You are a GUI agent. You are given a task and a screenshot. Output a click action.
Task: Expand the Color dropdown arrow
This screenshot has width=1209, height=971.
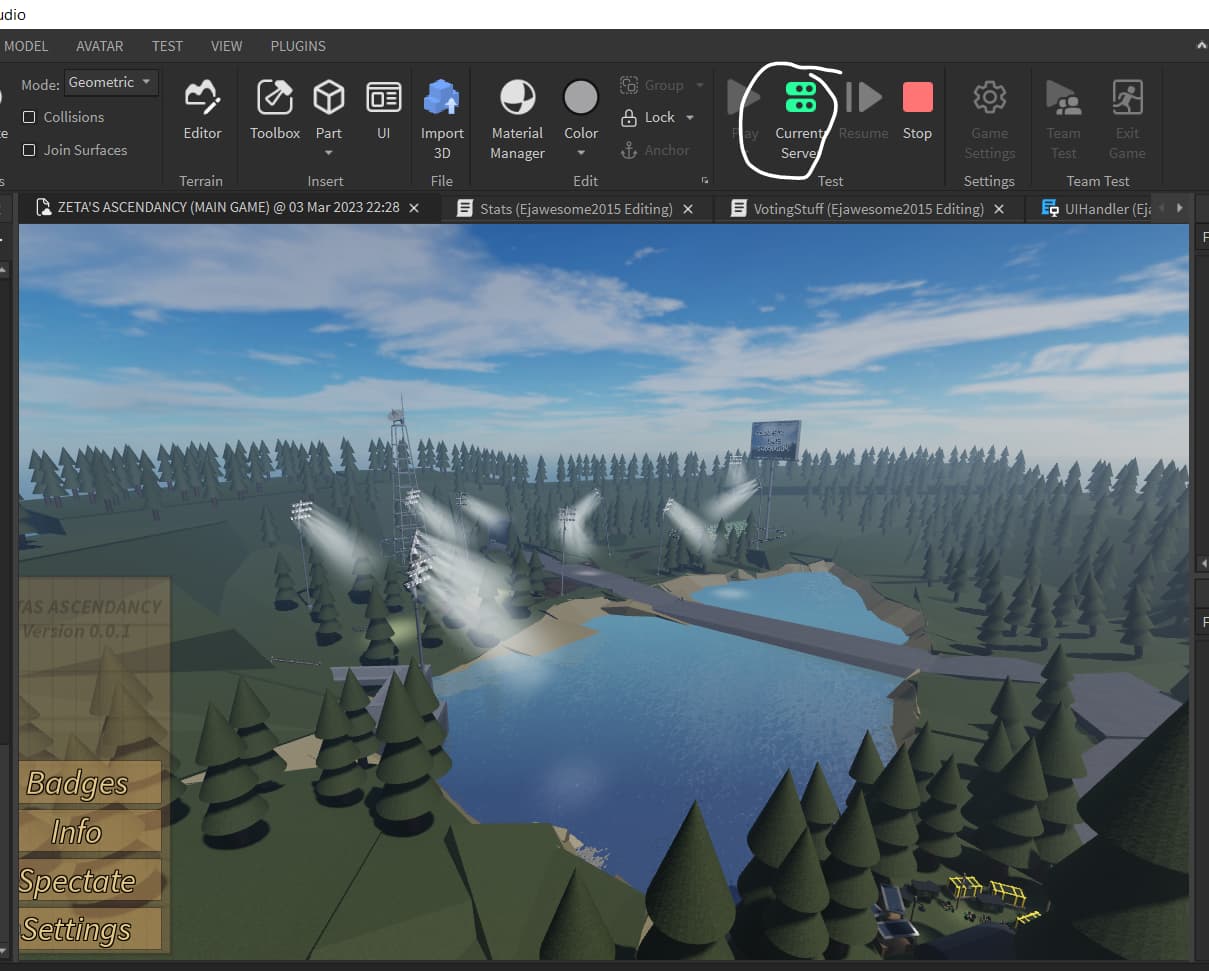pos(581,153)
